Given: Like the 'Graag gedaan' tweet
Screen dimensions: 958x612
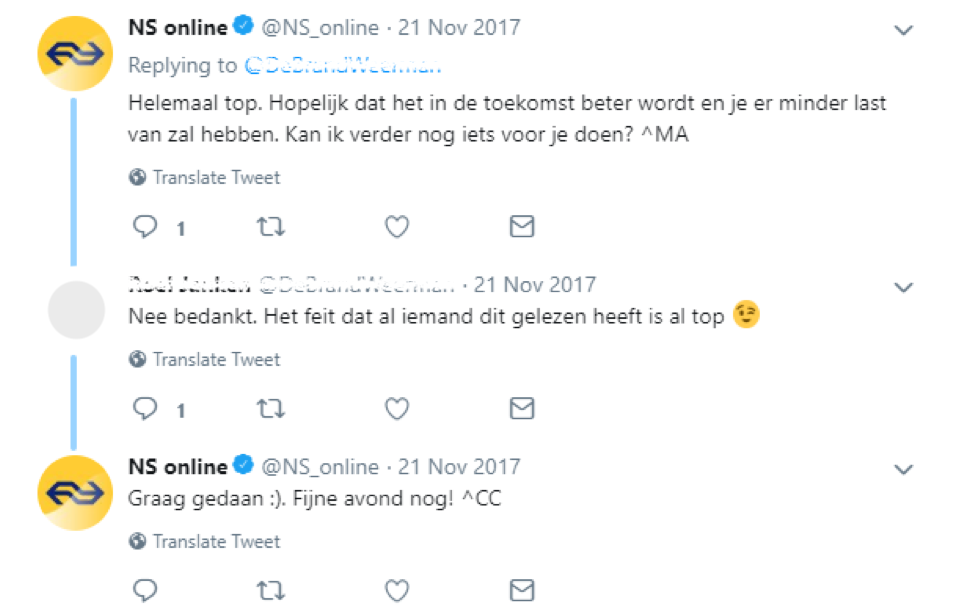Looking at the screenshot, I should [x=397, y=588].
